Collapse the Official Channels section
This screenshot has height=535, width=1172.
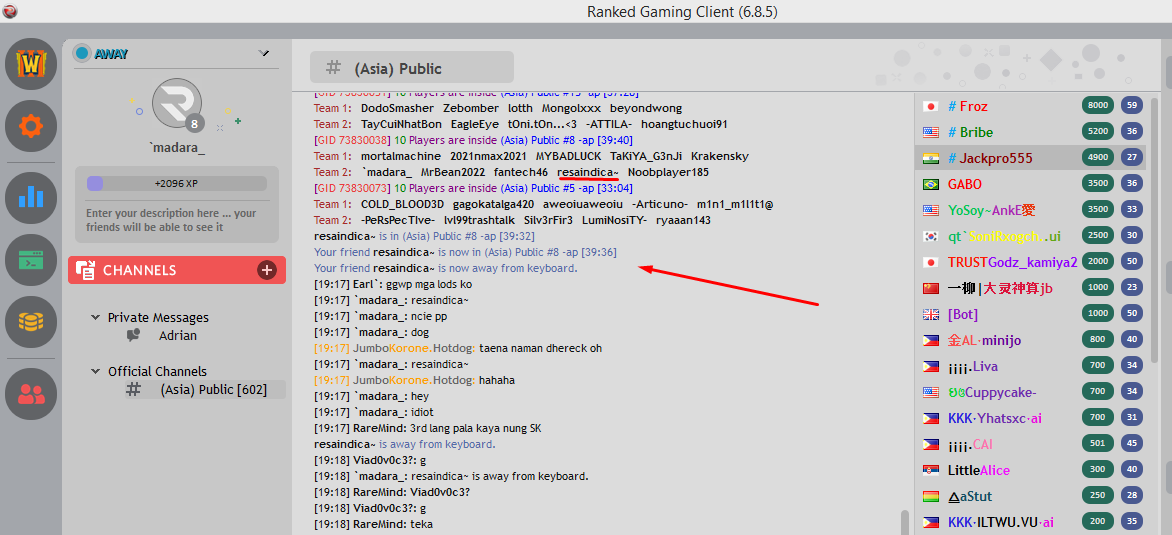pyautogui.click(x=95, y=371)
